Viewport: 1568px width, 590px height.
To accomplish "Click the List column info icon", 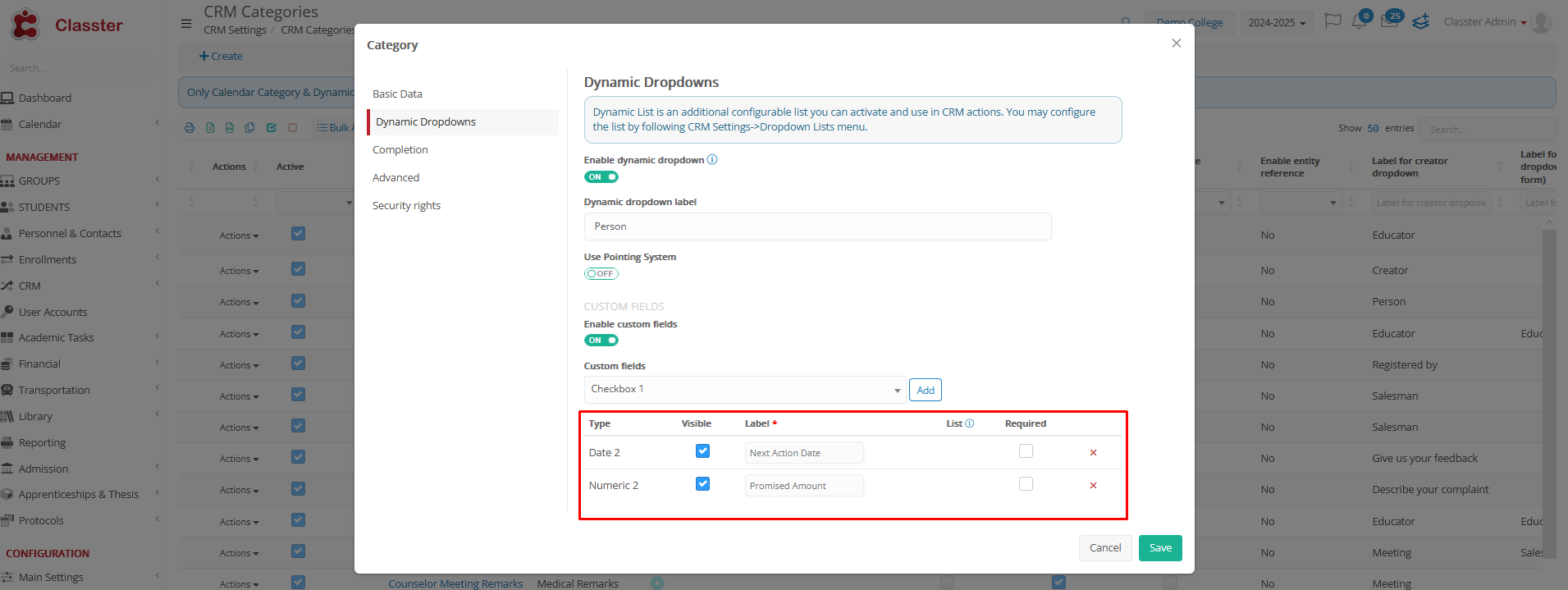I will (x=970, y=423).
